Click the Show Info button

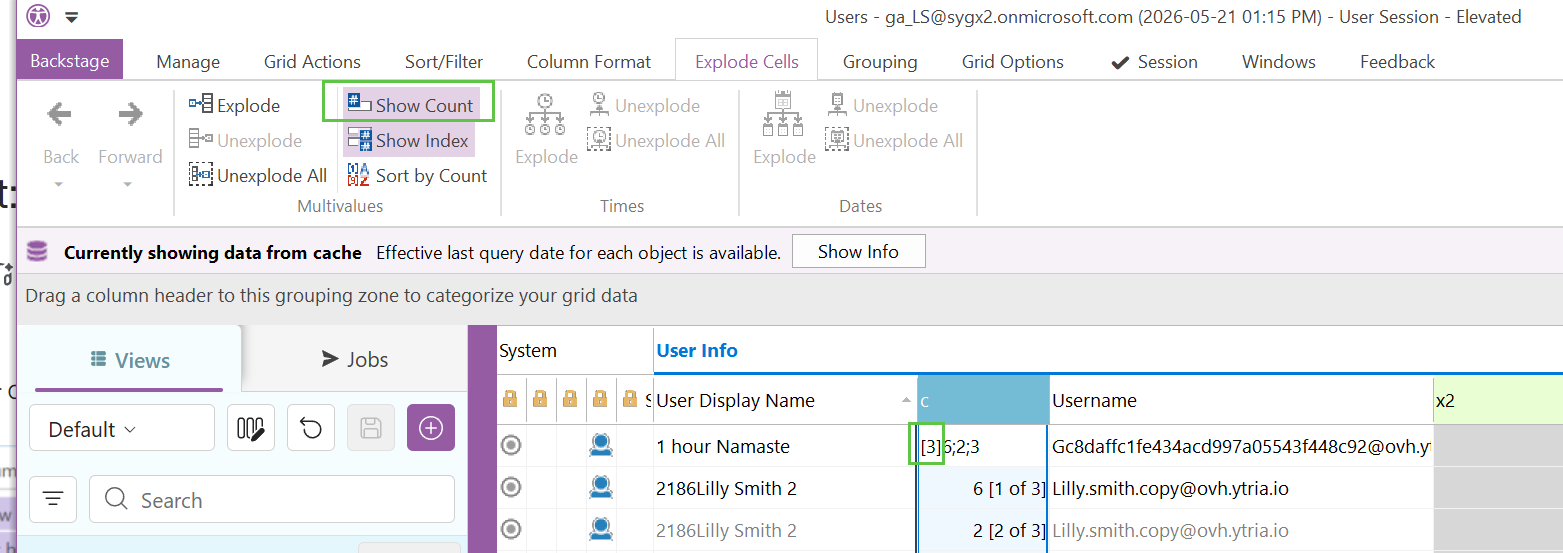pyautogui.click(x=858, y=251)
